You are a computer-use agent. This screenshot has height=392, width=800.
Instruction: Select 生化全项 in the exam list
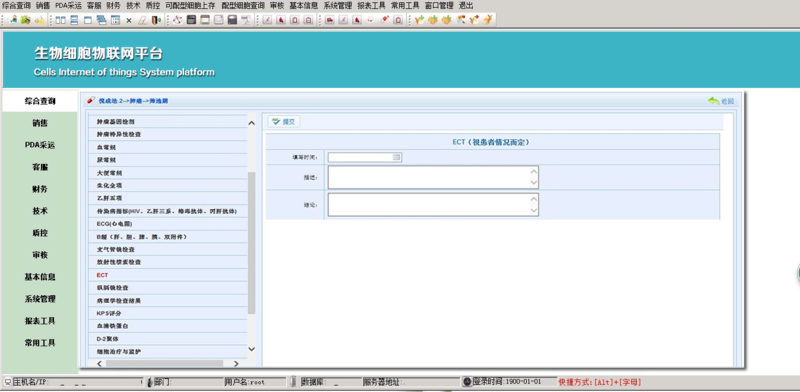click(x=168, y=185)
